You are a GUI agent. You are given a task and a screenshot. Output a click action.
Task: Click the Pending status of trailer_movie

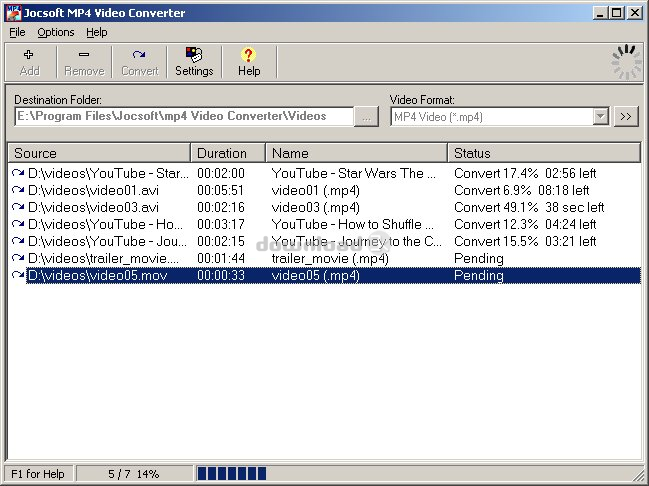point(478,258)
